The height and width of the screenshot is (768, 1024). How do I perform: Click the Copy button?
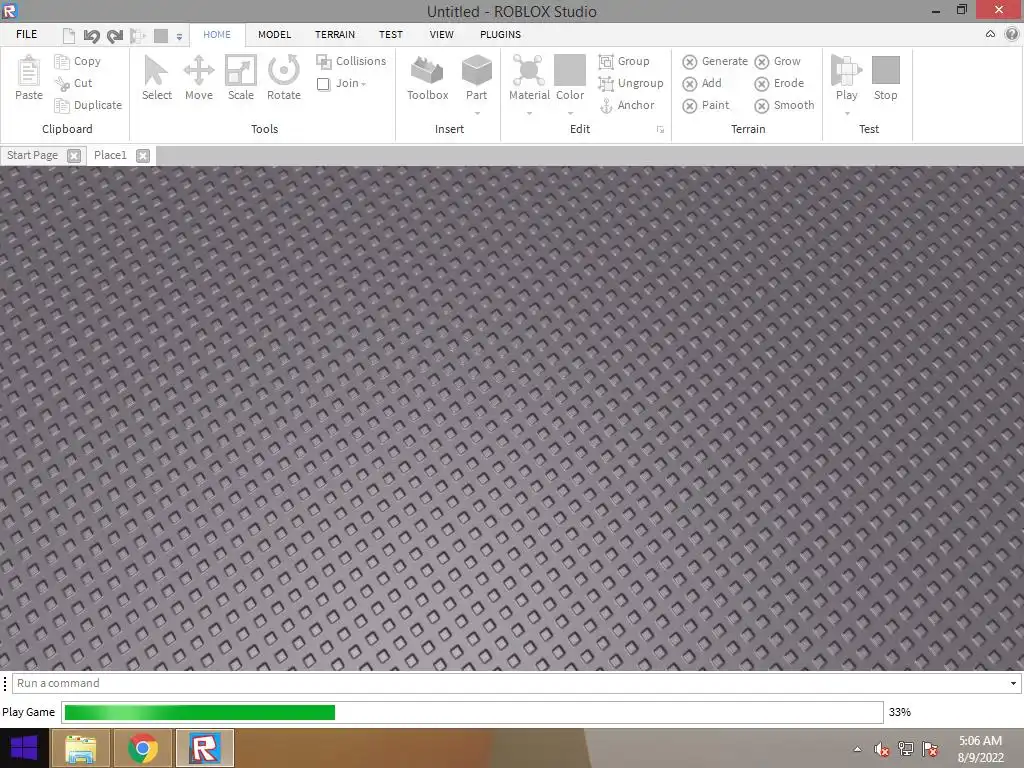78,61
